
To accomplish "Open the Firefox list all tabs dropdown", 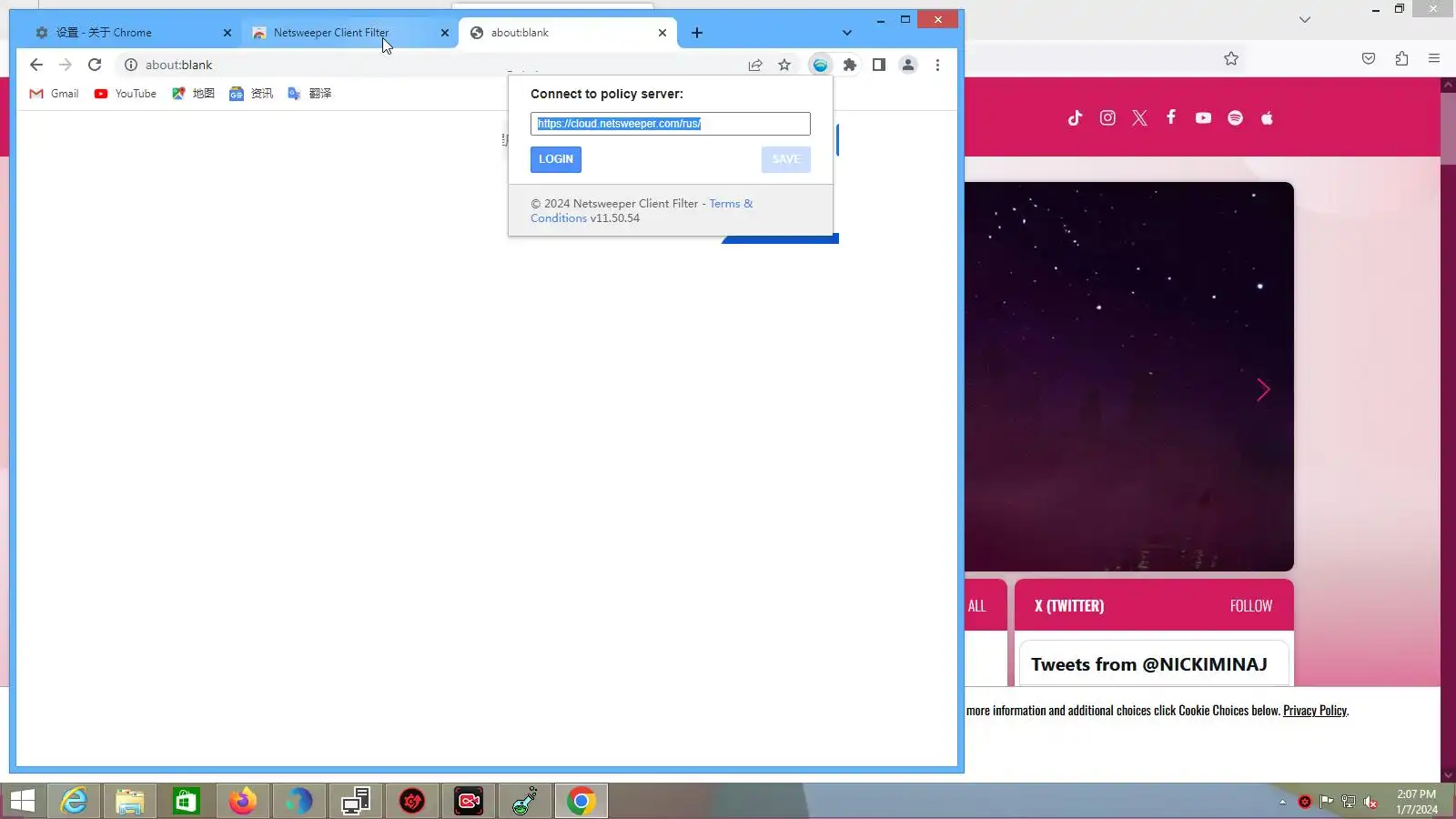I will point(1305,19).
